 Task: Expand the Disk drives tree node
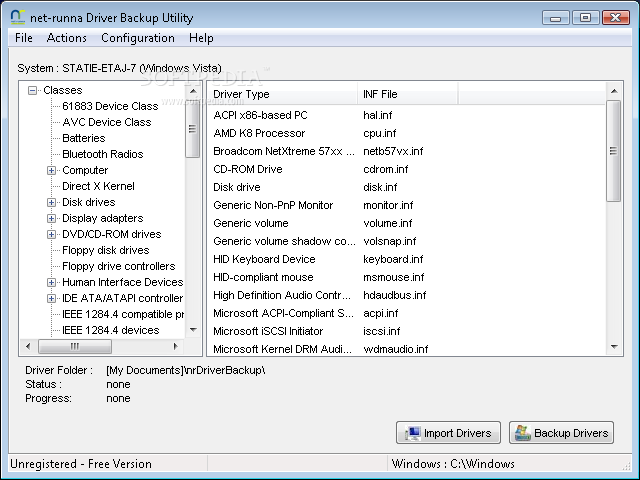51,202
